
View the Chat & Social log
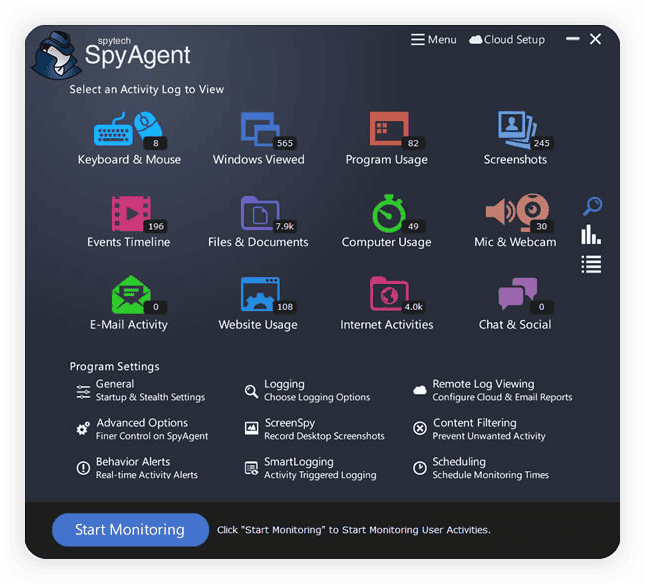pos(515,304)
